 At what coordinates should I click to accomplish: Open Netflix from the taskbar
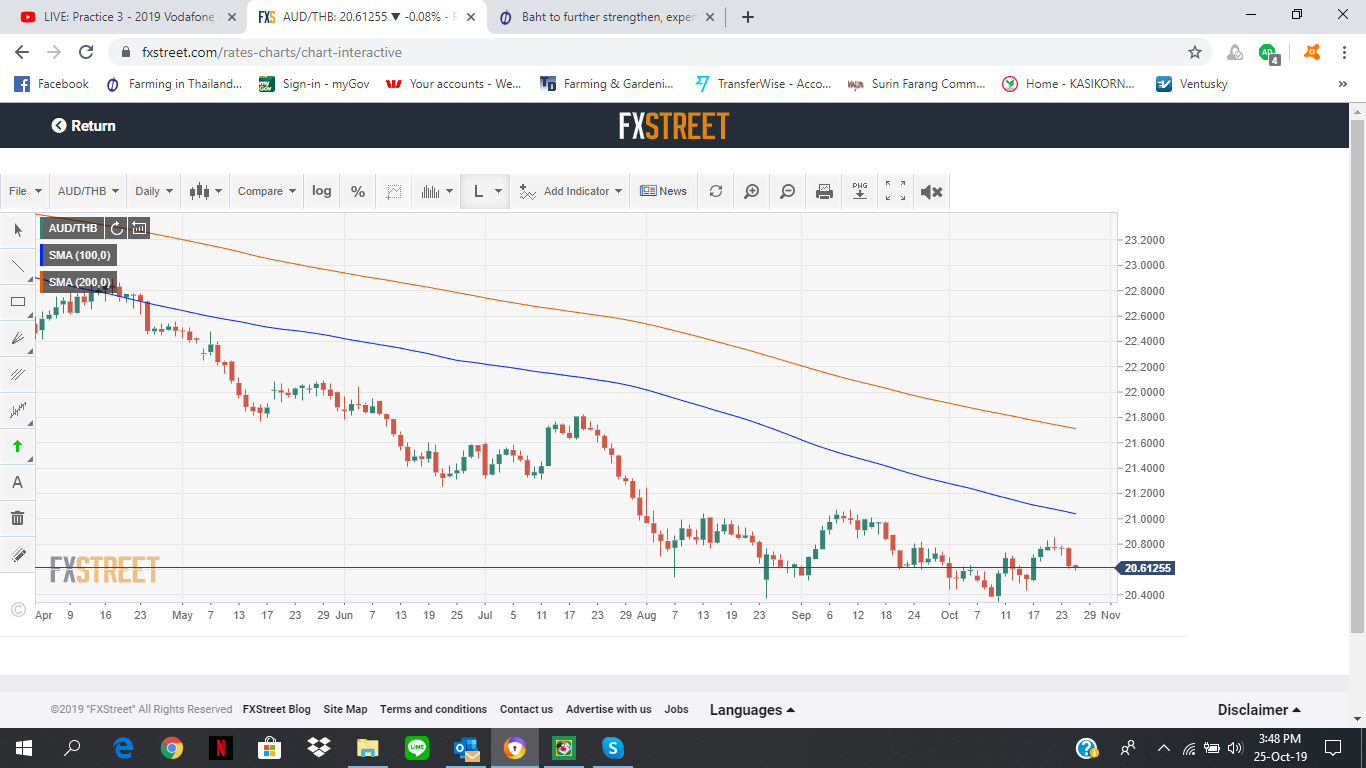(221, 748)
